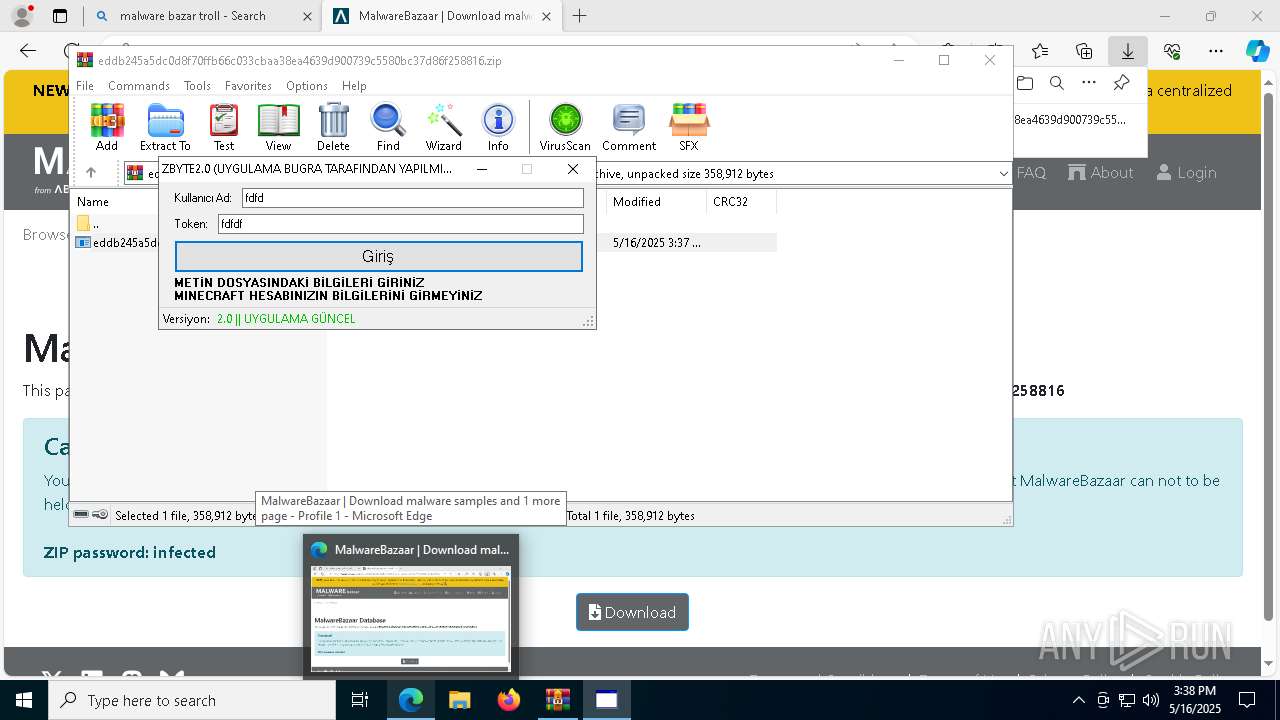Click the taskbar search box

[191, 700]
